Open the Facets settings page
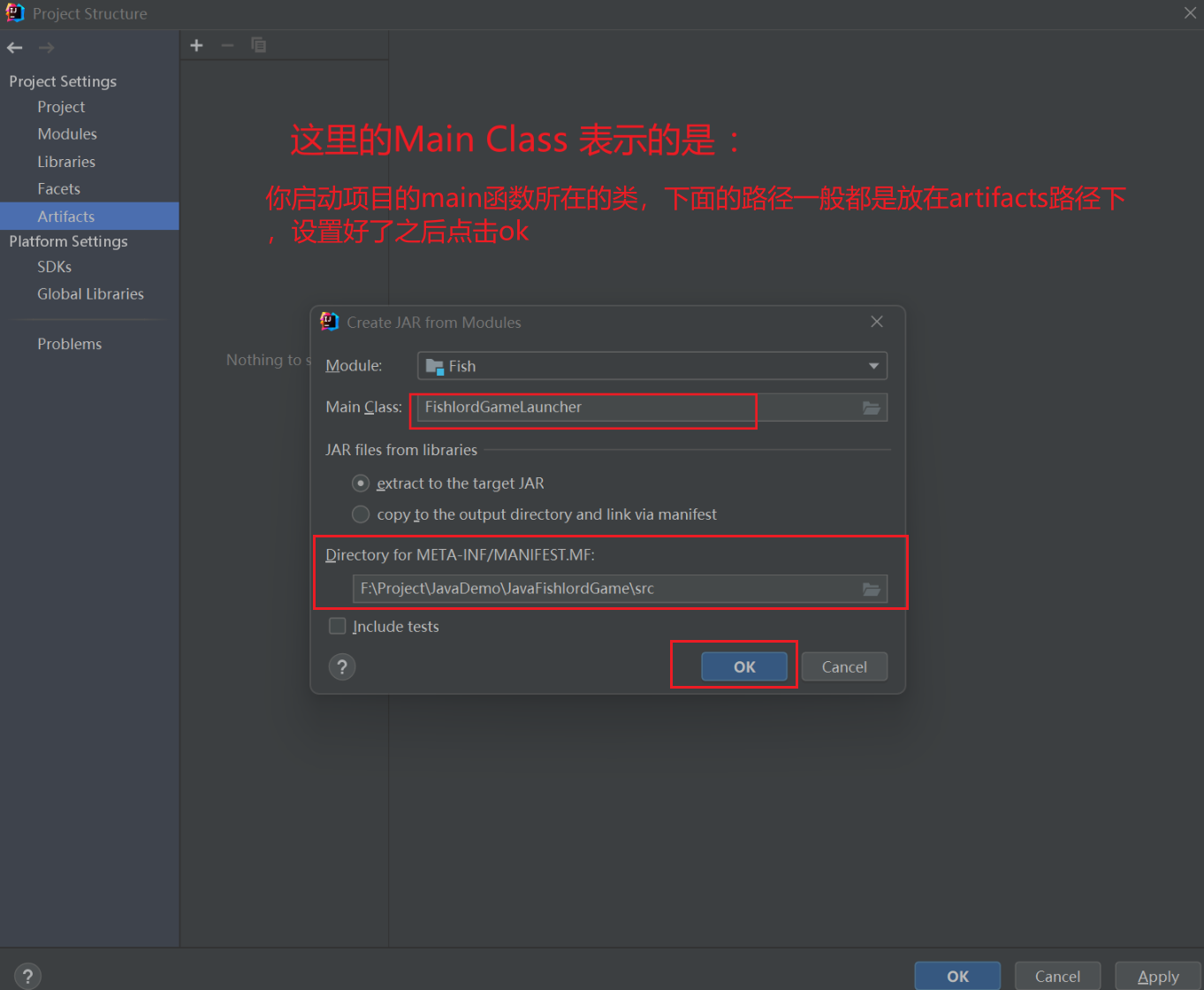This screenshot has width=1204, height=990. pos(58,189)
